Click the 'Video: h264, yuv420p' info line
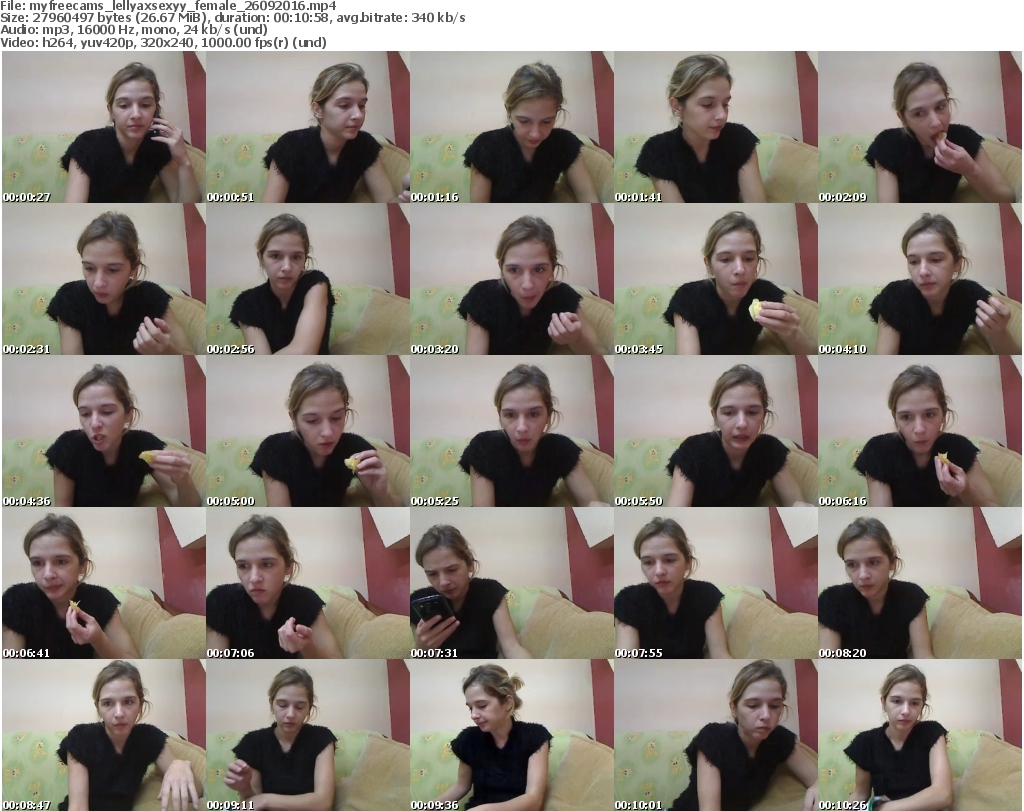Image resolution: width=1024 pixels, height=811 pixels. click(x=163, y=42)
